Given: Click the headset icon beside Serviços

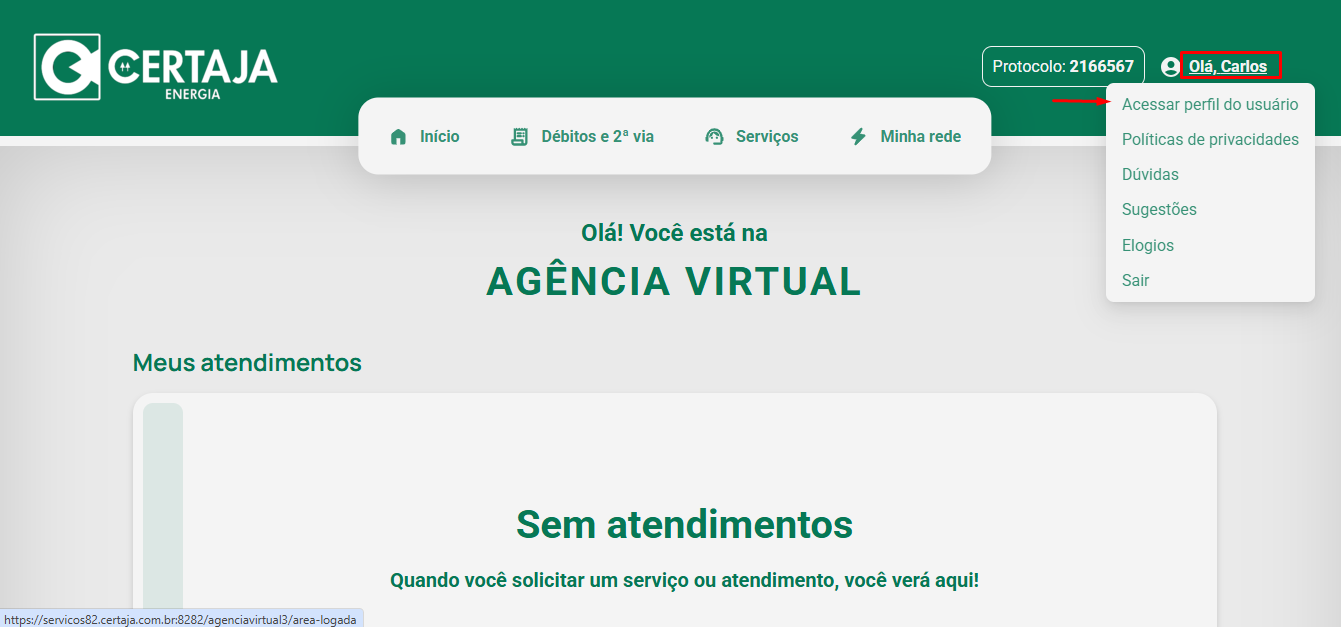Looking at the screenshot, I should coord(714,137).
